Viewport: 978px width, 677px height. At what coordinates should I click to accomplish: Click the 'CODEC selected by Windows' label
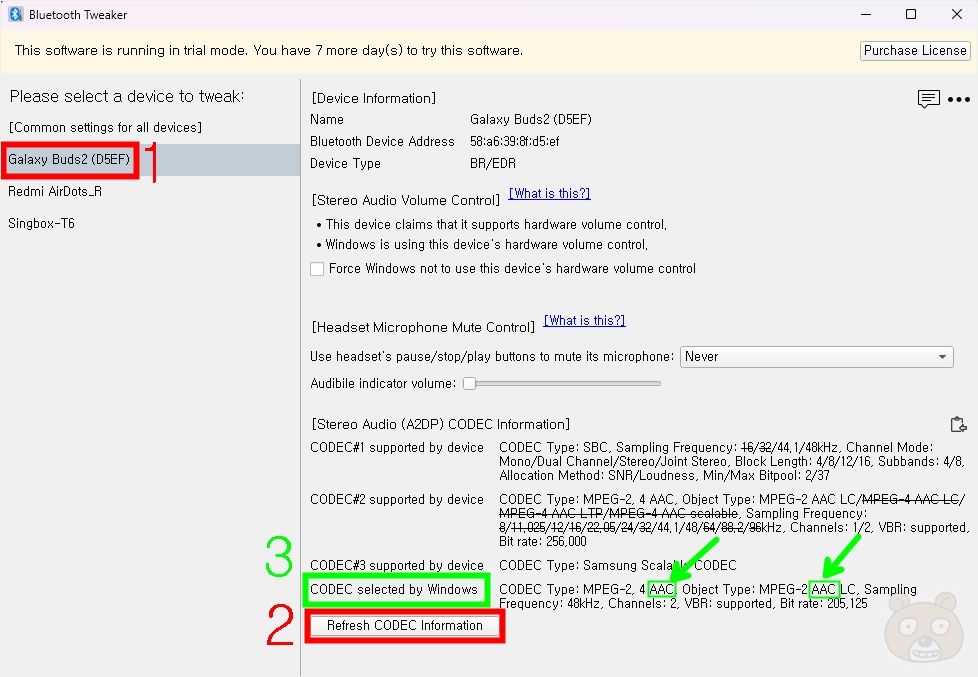coord(394,590)
